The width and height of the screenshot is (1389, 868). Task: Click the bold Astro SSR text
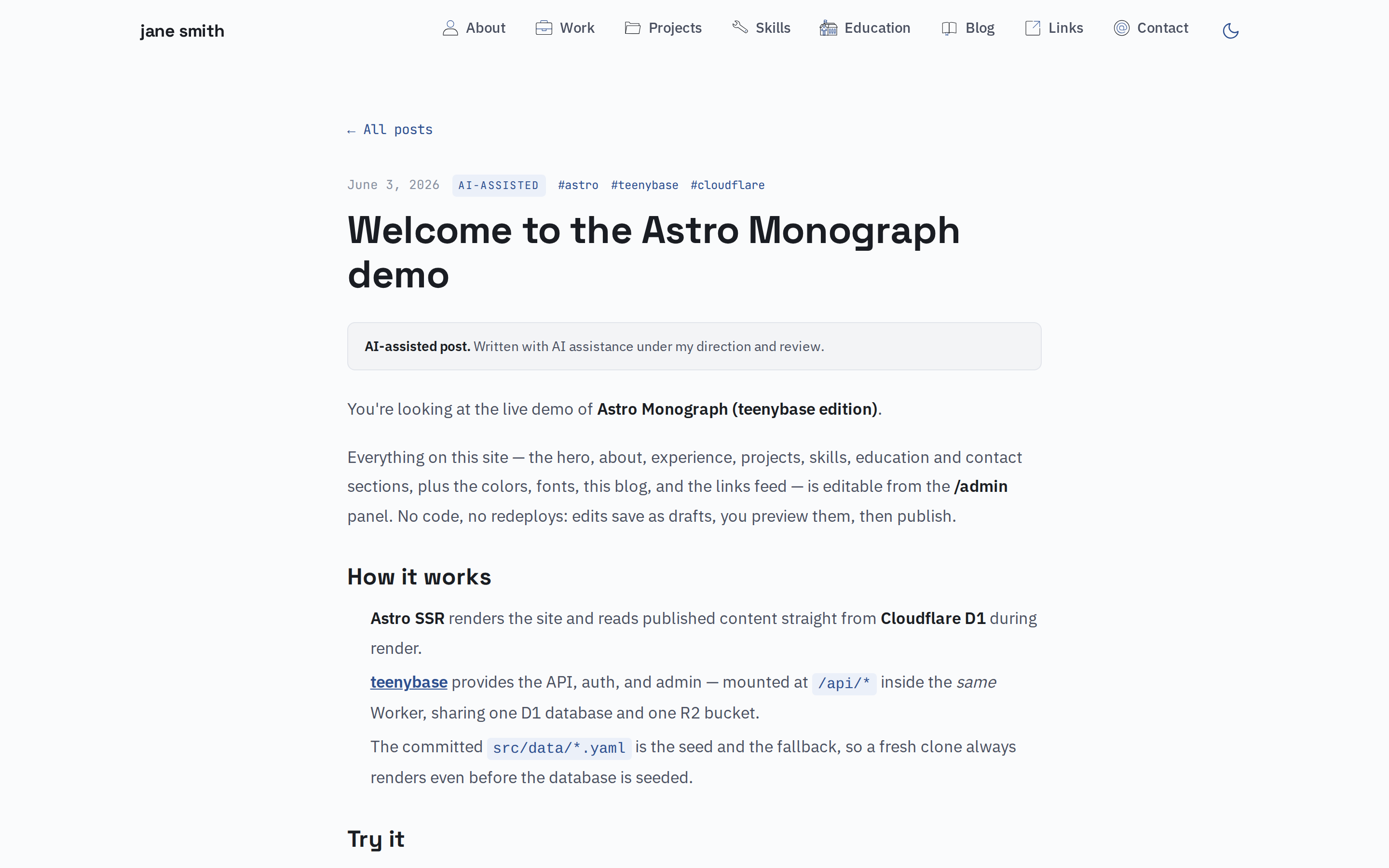click(x=407, y=619)
